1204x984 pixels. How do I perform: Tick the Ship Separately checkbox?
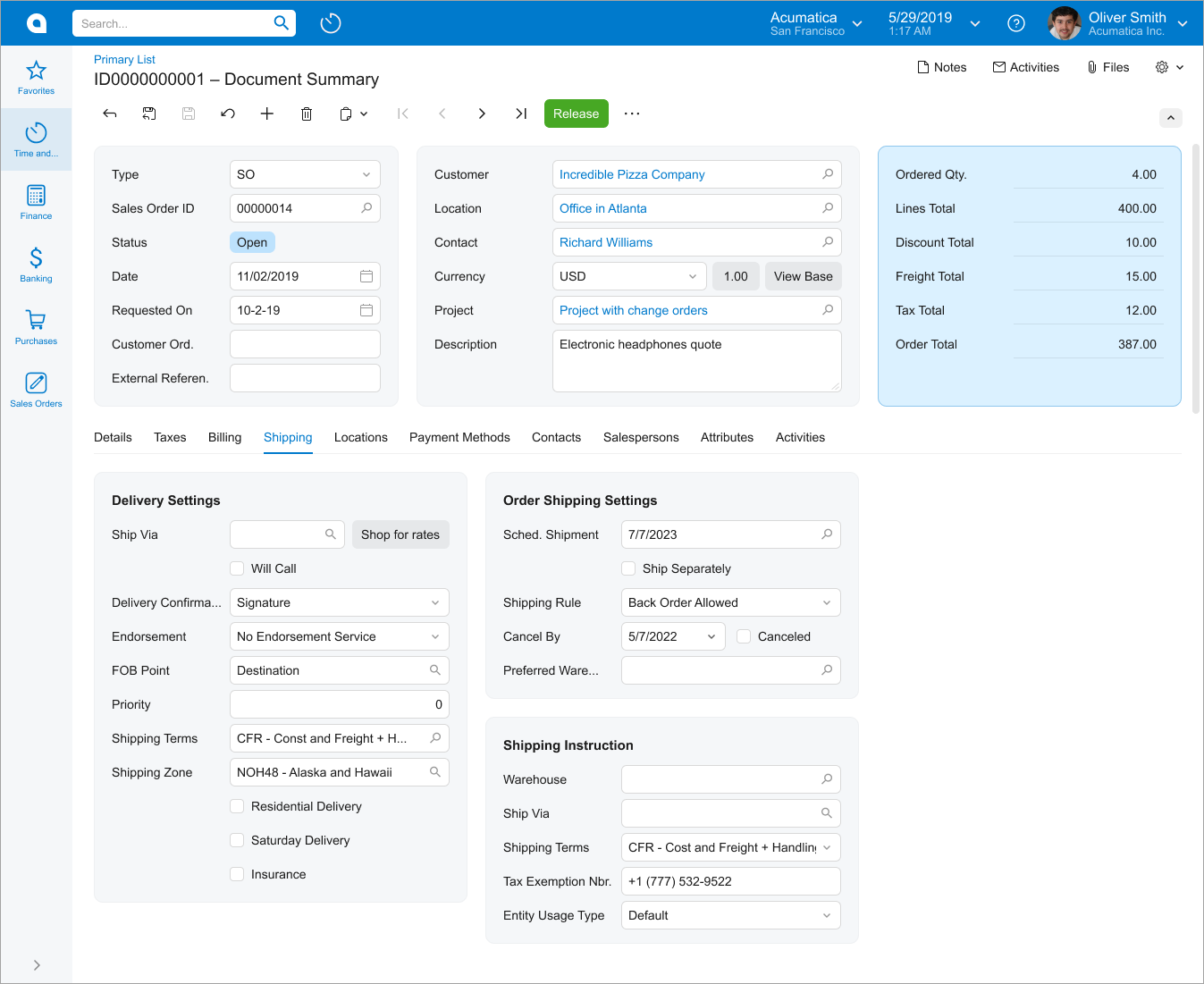628,568
